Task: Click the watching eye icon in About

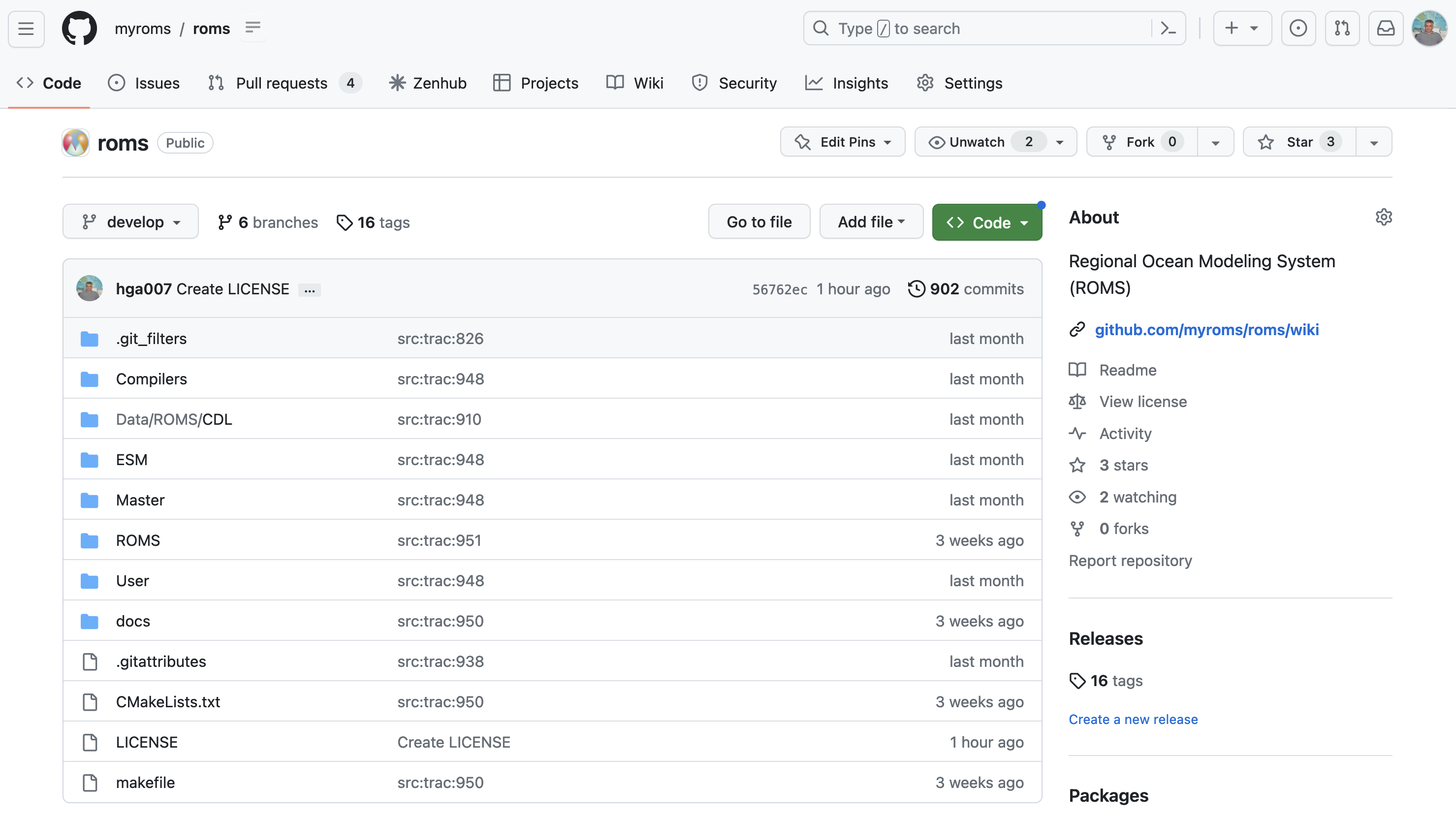Action: [x=1077, y=497]
